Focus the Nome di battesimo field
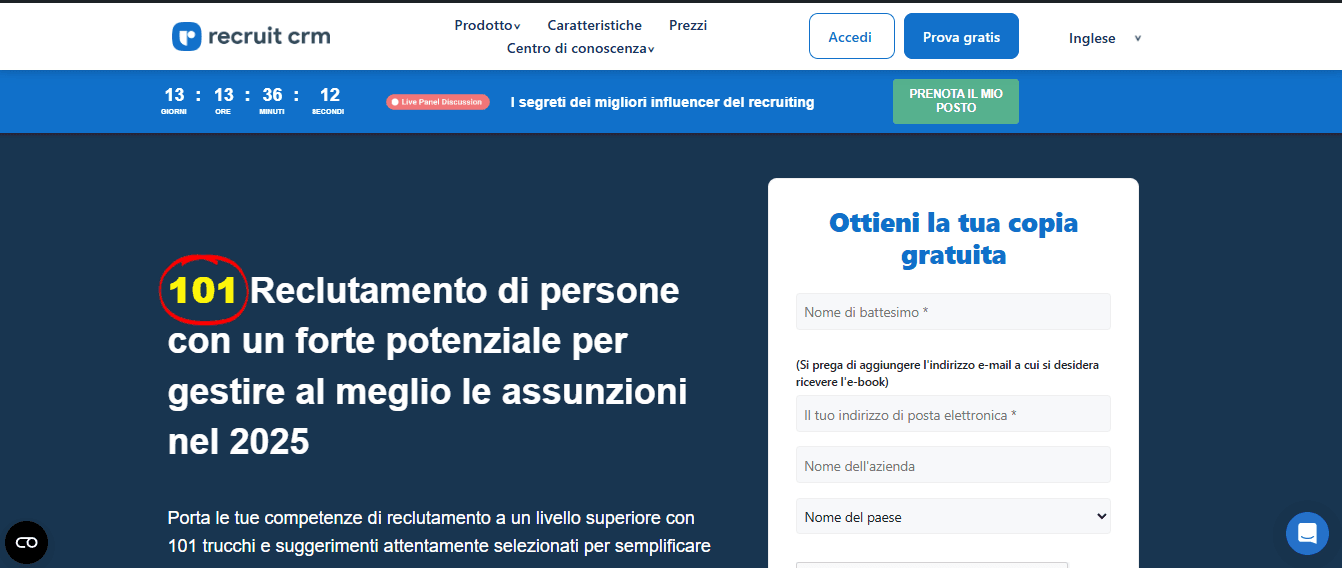 [953, 312]
